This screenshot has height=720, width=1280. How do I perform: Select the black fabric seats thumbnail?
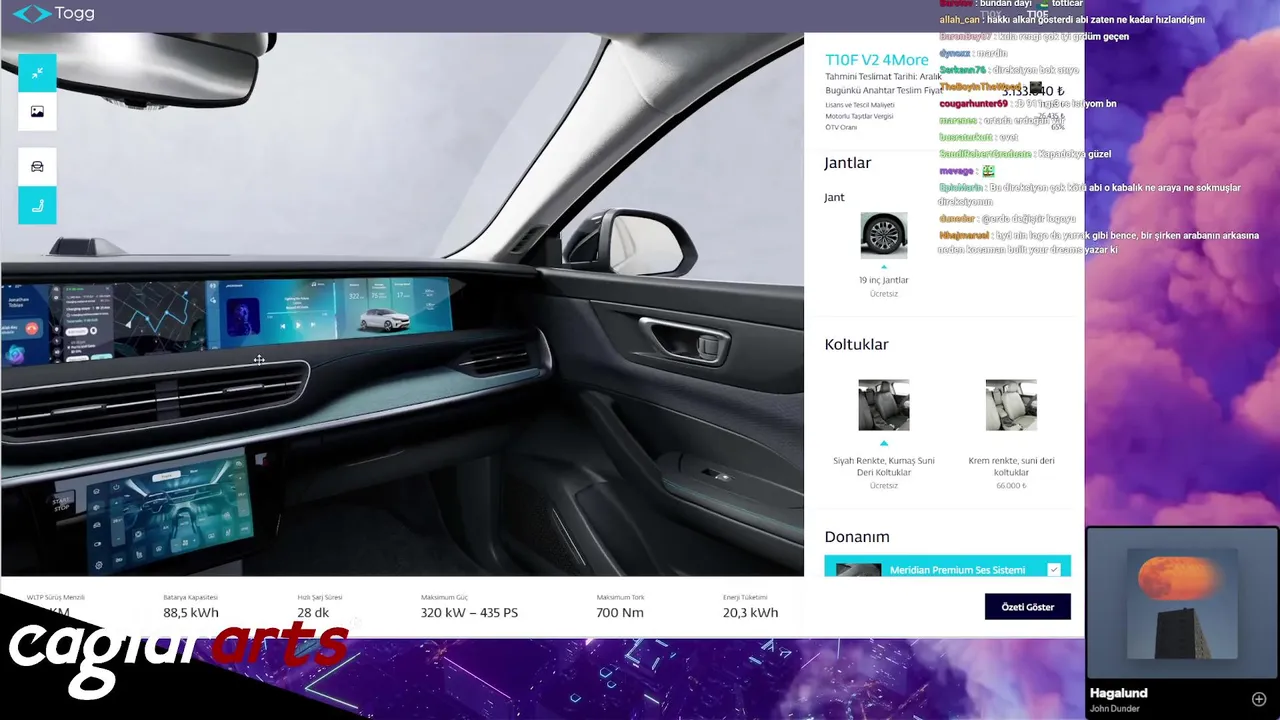884,405
